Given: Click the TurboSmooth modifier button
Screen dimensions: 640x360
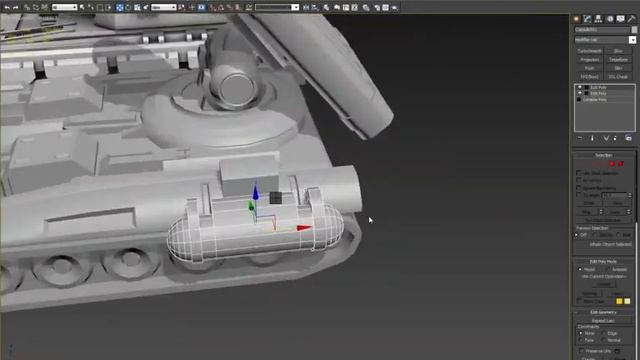Looking at the screenshot, I should (x=590, y=51).
